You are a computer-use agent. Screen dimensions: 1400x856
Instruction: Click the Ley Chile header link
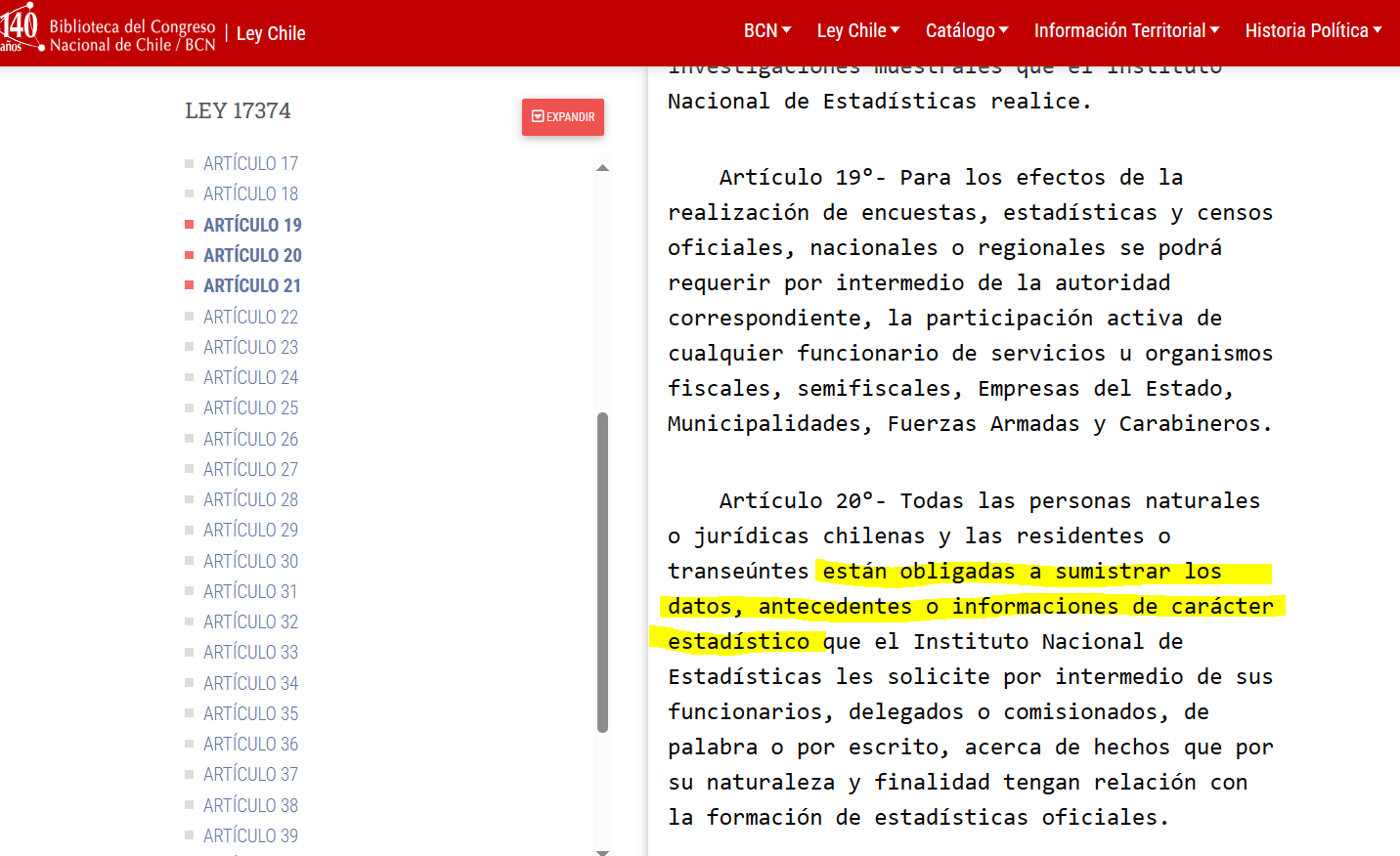[271, 33]
